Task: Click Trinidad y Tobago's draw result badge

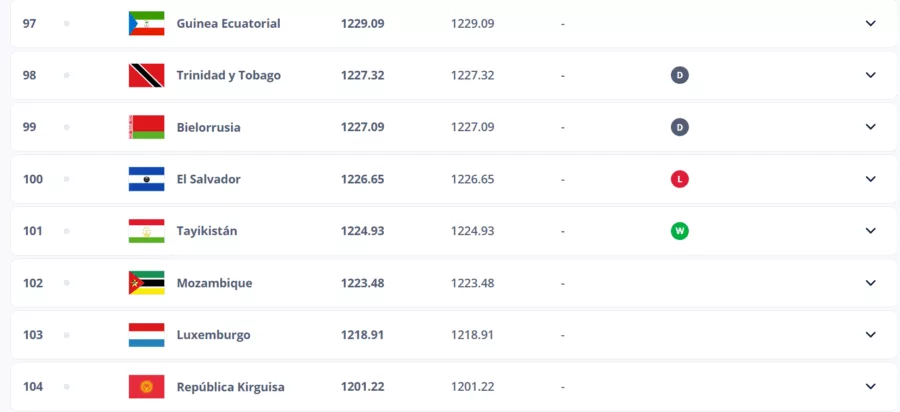Action: coord(680,75)
